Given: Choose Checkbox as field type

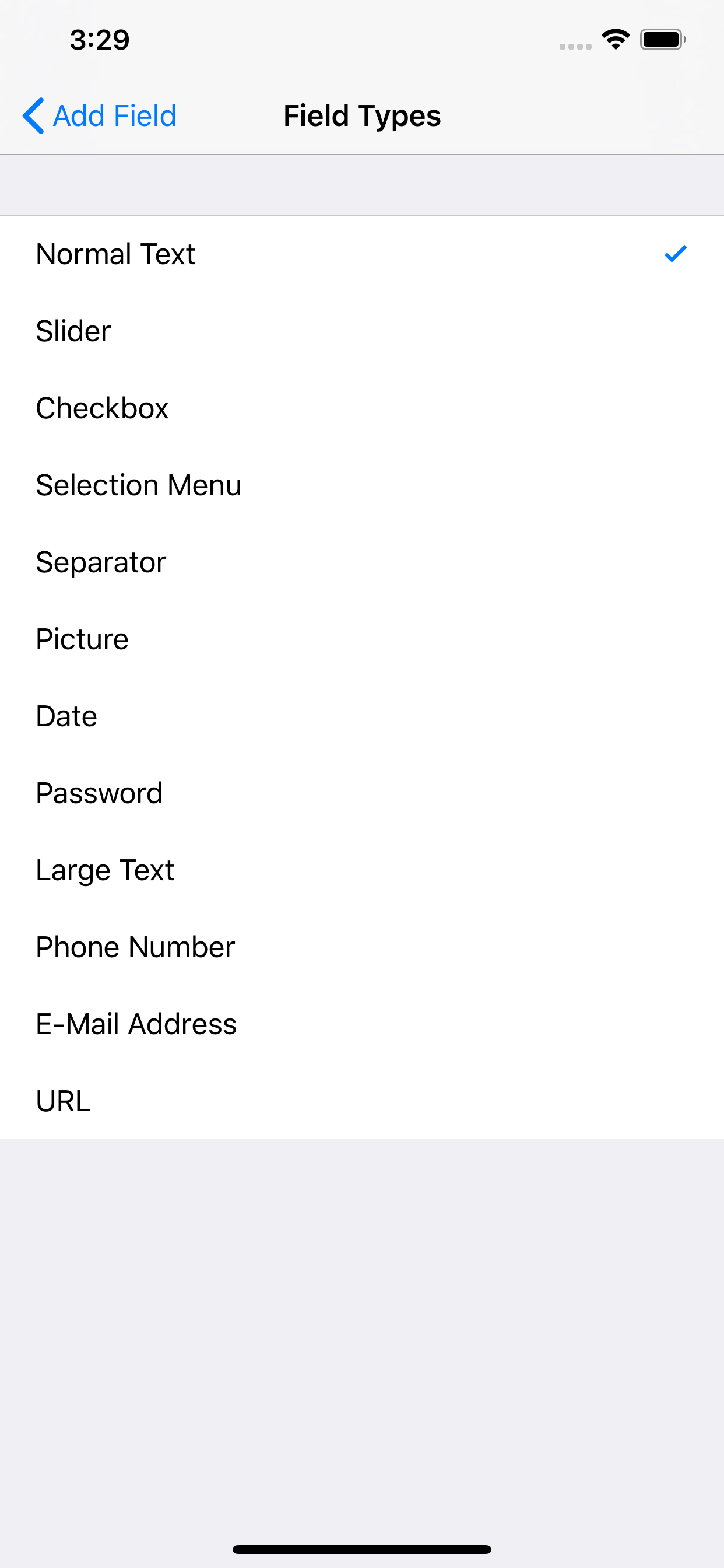Looking at the screenshot, I should click(x=362, y=408).
